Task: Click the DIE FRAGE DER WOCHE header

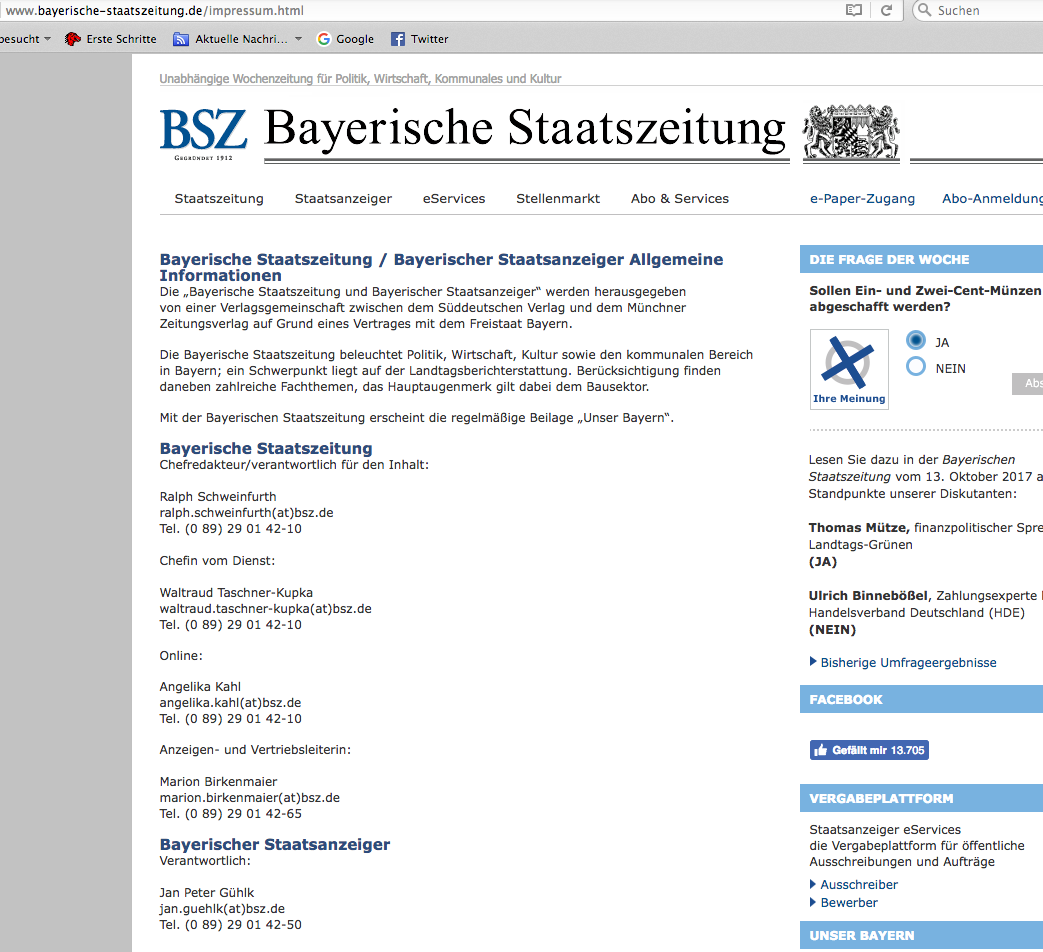Action: 921,259
